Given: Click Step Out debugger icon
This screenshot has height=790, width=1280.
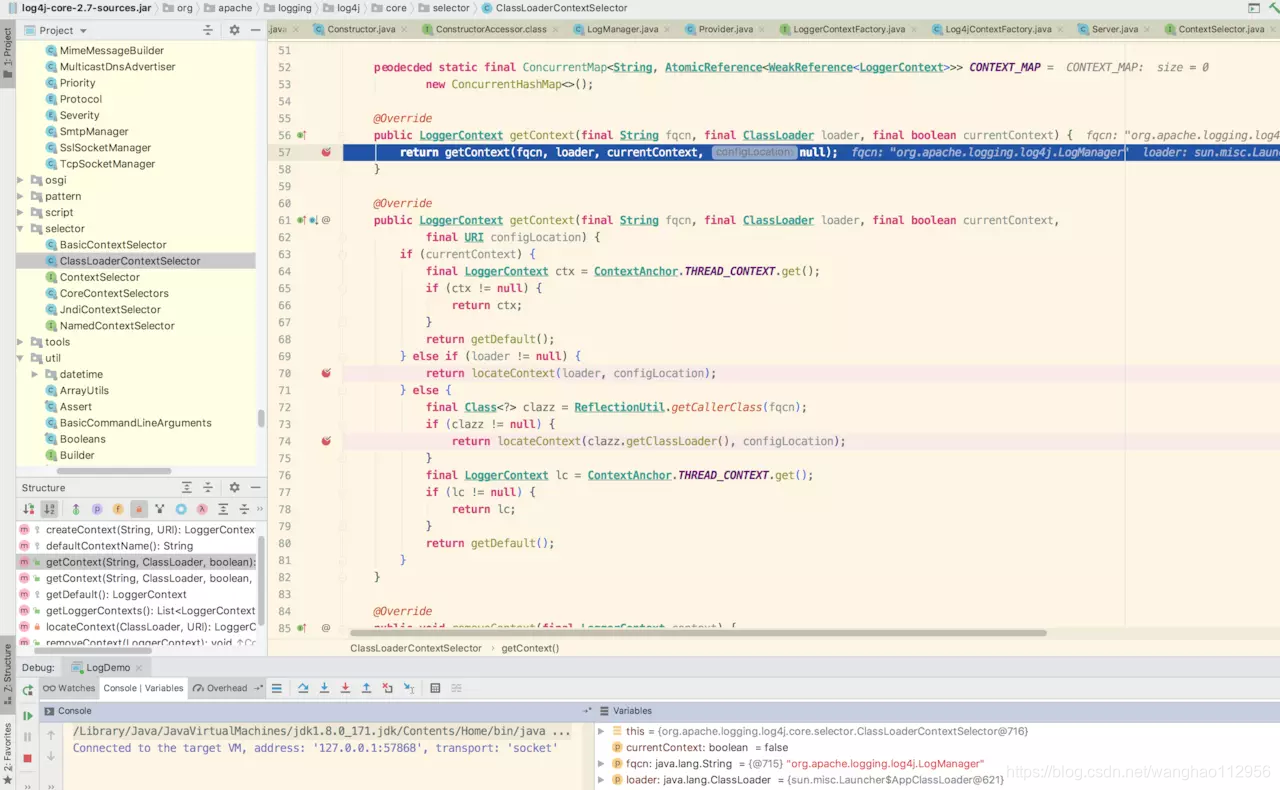Looking at the screenshot, I should pos(366,688).
